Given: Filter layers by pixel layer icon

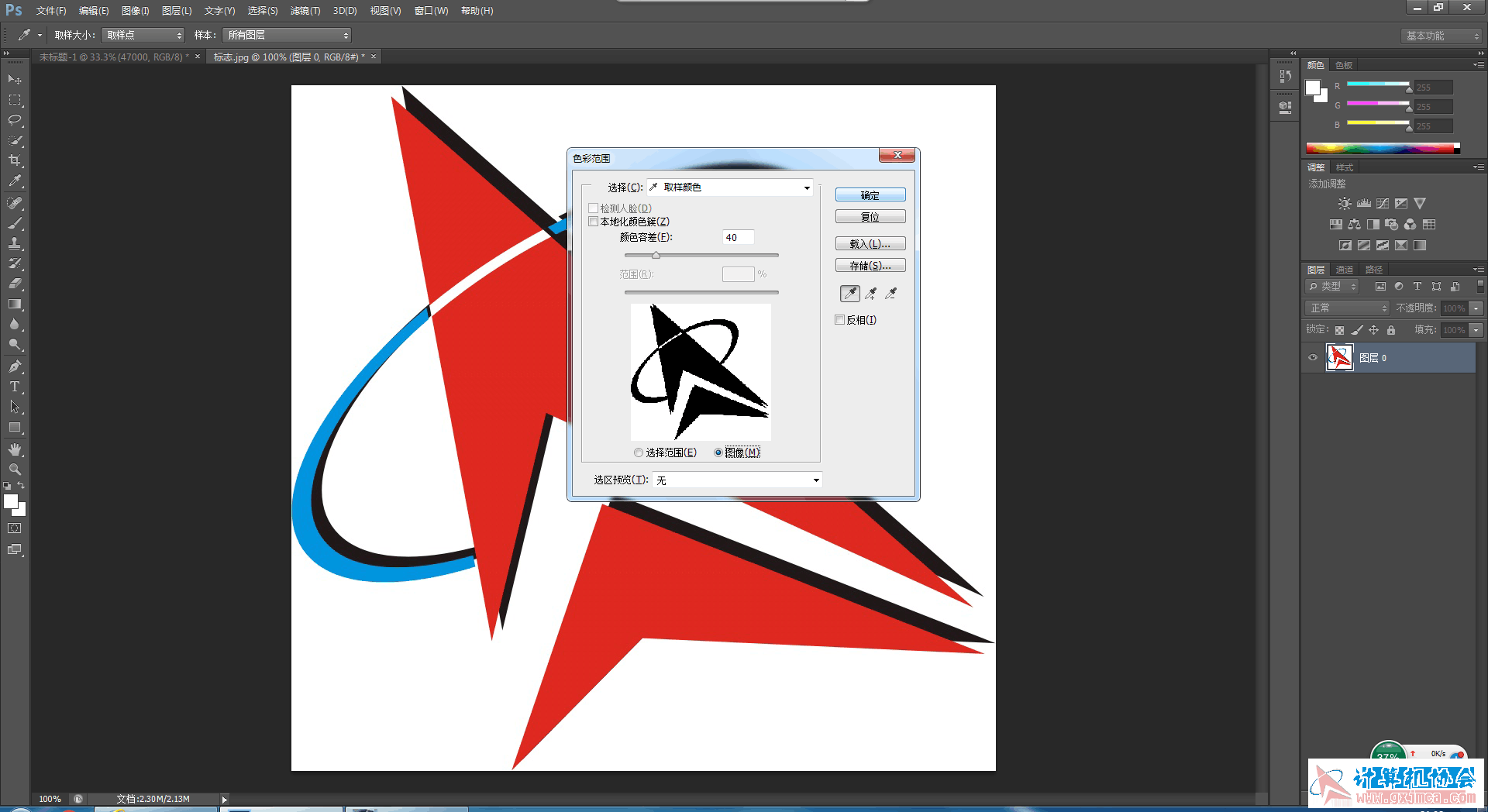Looking at the screenshot, I should 1380,287.
